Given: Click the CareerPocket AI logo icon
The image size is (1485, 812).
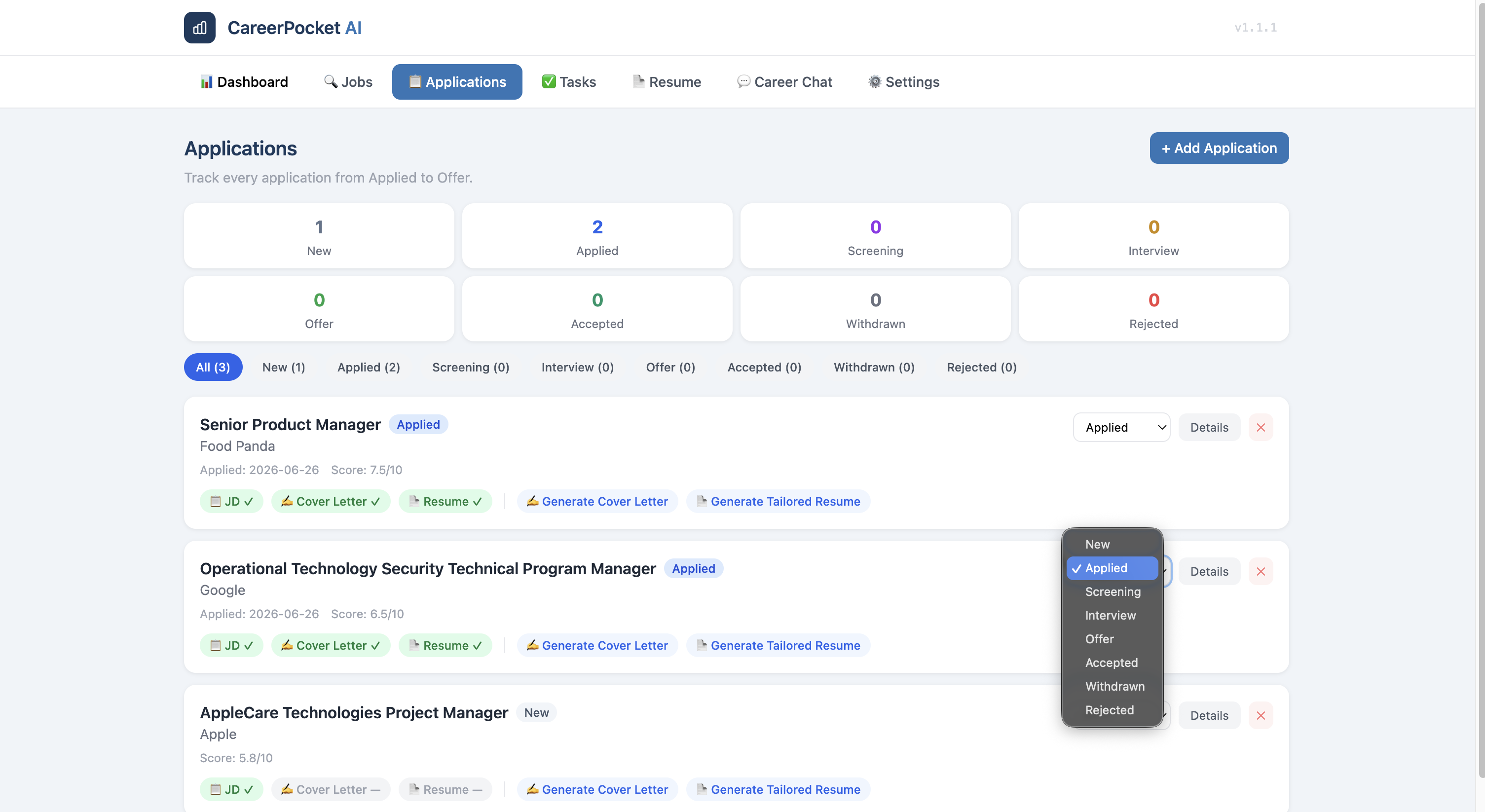Looking at the screenshot, I should tap(199, 28).
